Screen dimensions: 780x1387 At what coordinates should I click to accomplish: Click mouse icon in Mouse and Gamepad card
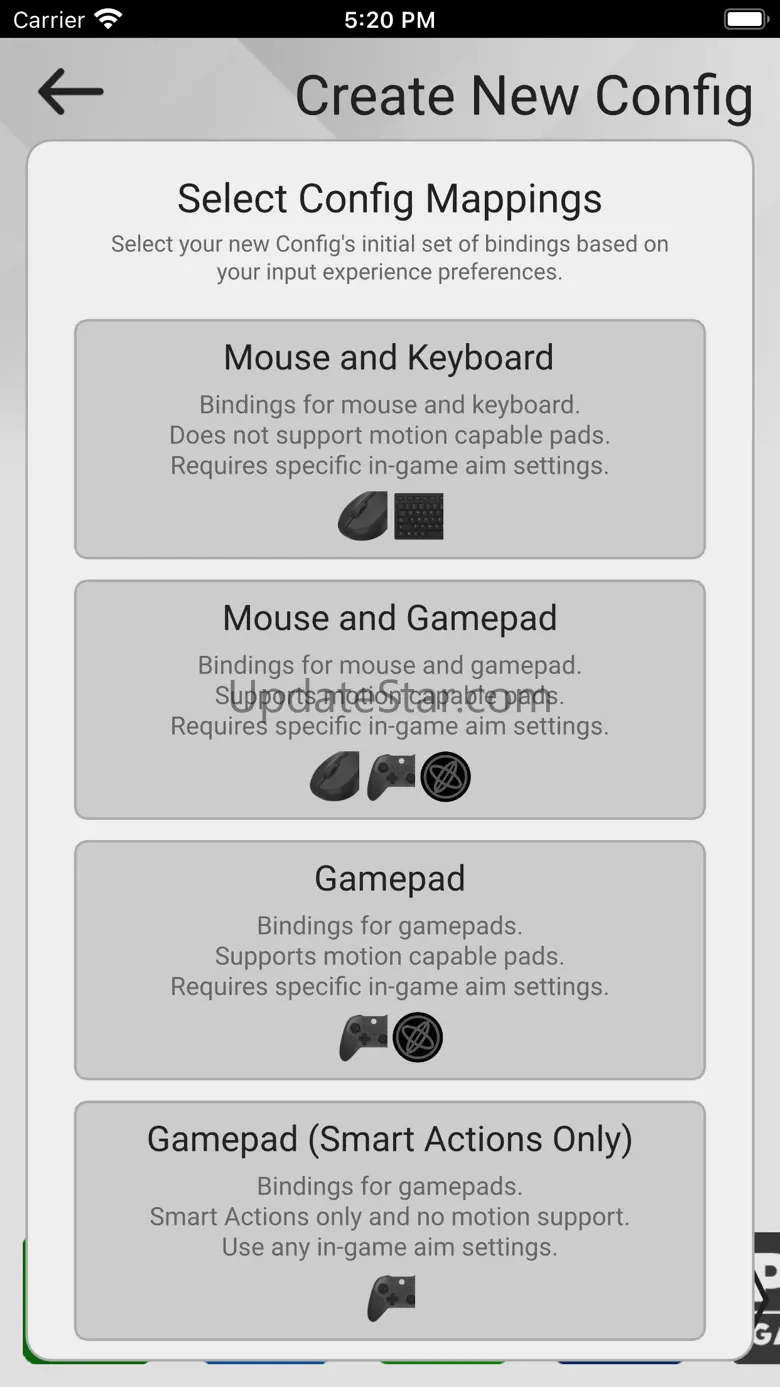click(x=335, y=777)
